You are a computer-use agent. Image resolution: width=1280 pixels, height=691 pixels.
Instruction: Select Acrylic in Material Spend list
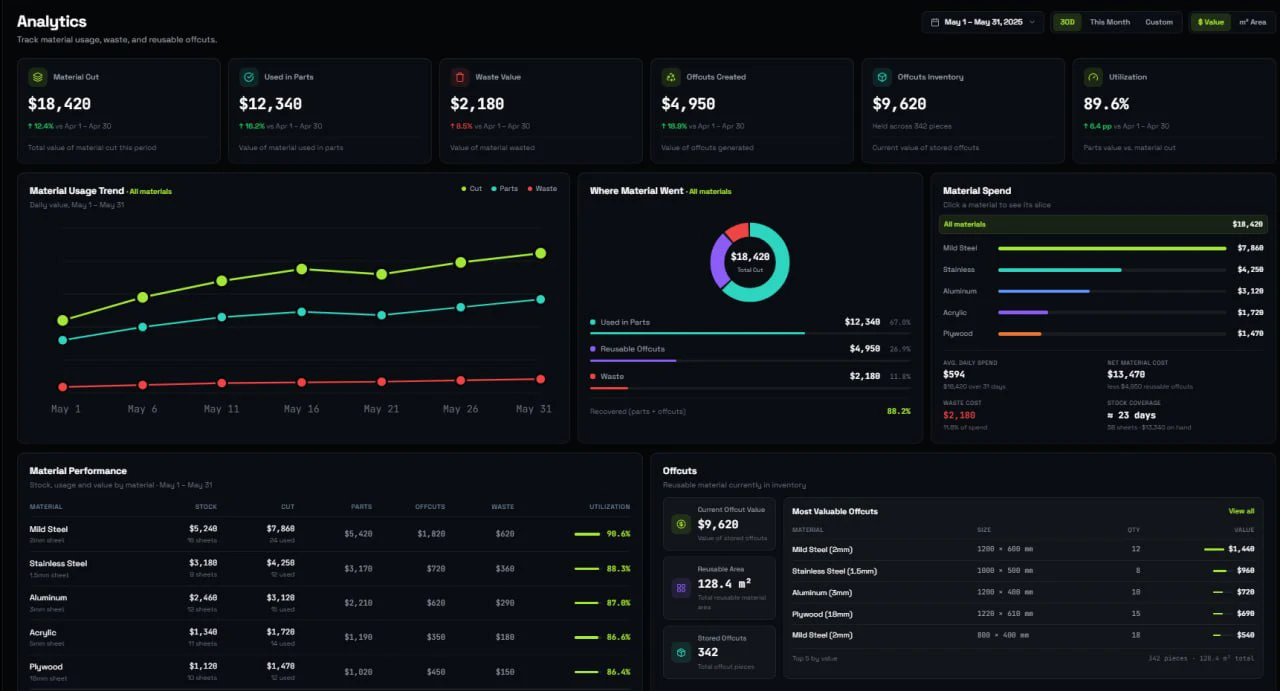[1103, 312]
